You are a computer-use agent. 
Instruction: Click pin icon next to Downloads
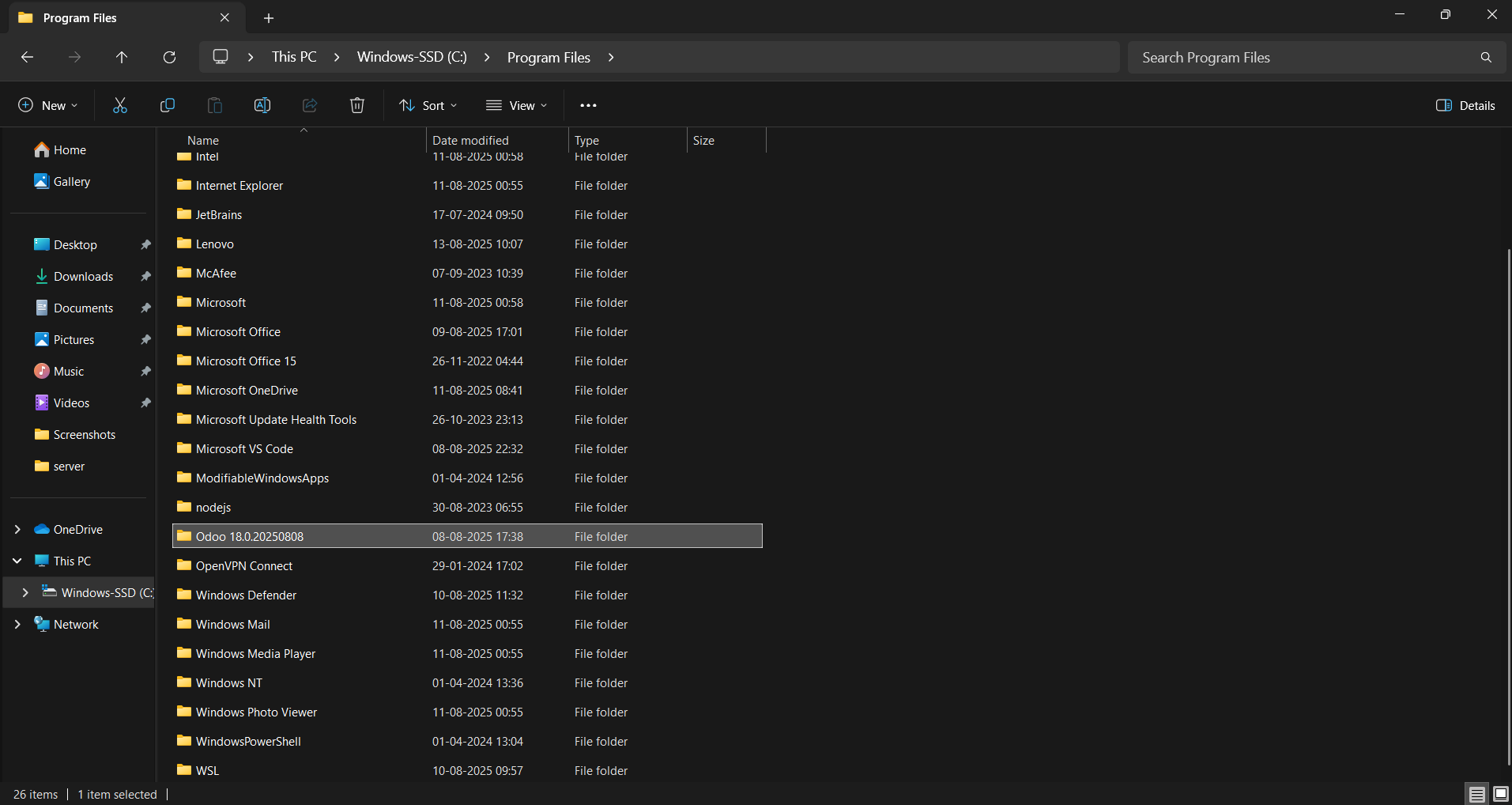coord(145,277)
